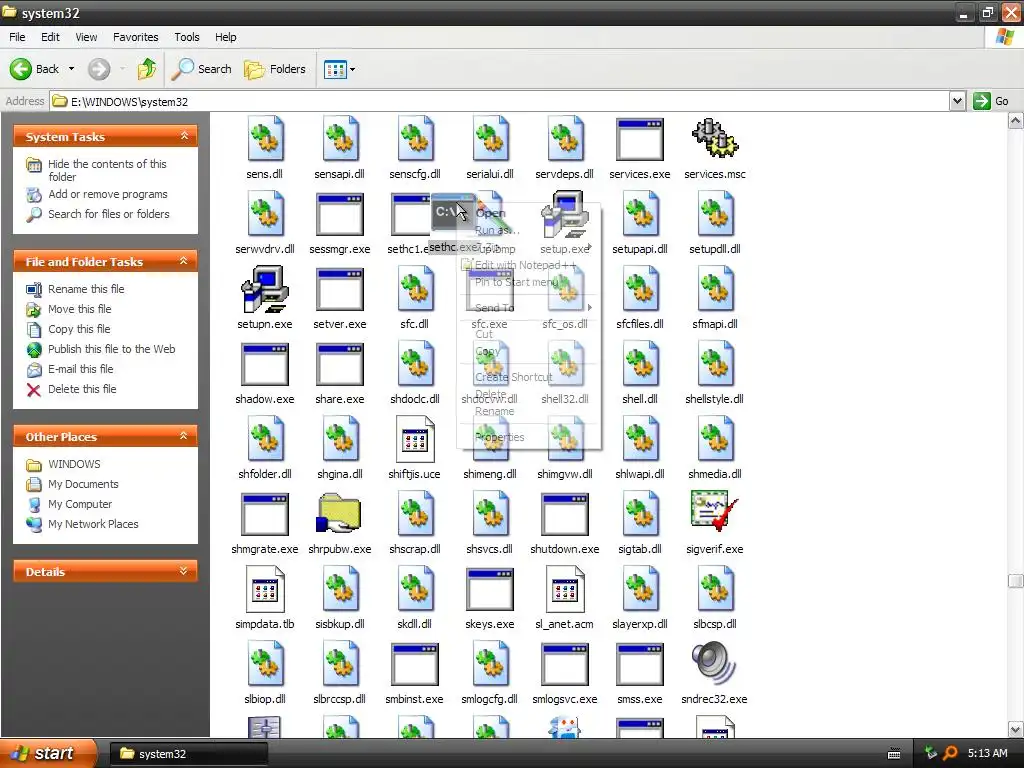This screenshot has width=1024, height=768.
Task: Select the shell.dll file icon
Action: tap(640, 363)
